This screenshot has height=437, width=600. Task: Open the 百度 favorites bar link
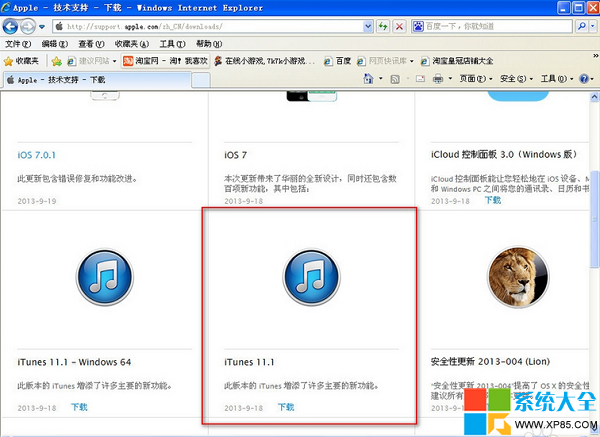click(338, 61)
